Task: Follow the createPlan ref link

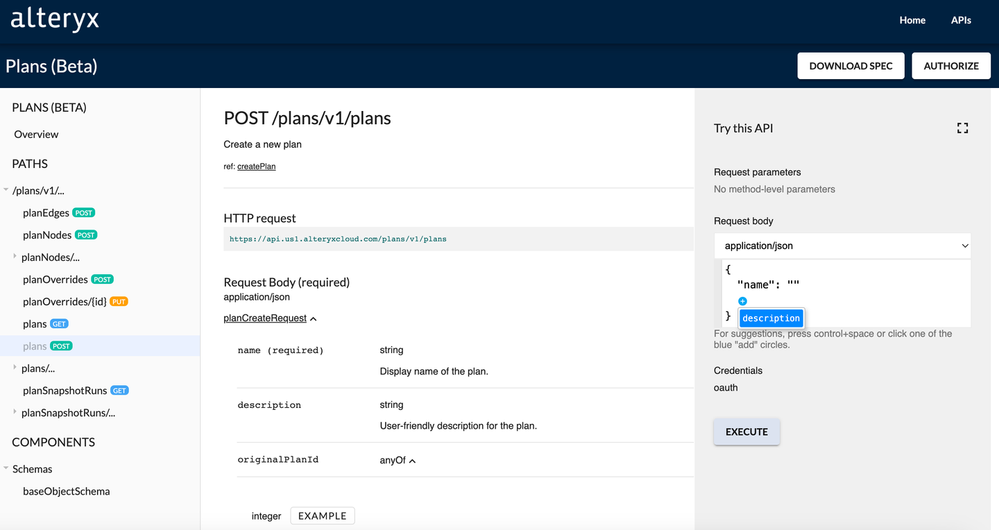Action: [x=256, y=166]
